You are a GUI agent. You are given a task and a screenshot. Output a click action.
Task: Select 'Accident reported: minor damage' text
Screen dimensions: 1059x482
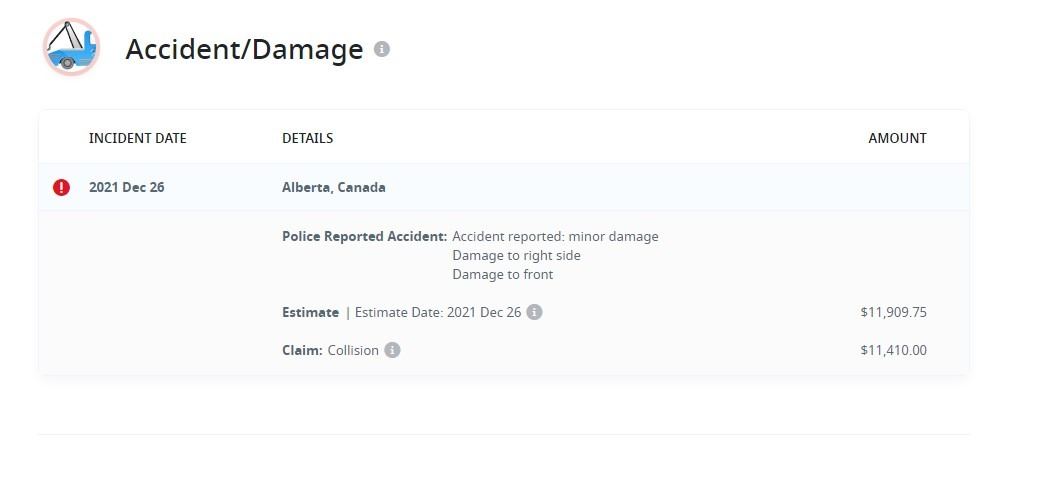pyautogui.click(x=555, y=237)
